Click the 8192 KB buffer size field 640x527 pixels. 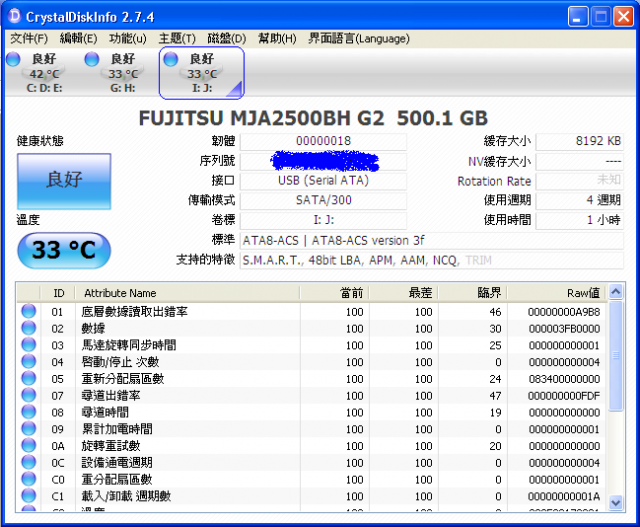(580, 141)
